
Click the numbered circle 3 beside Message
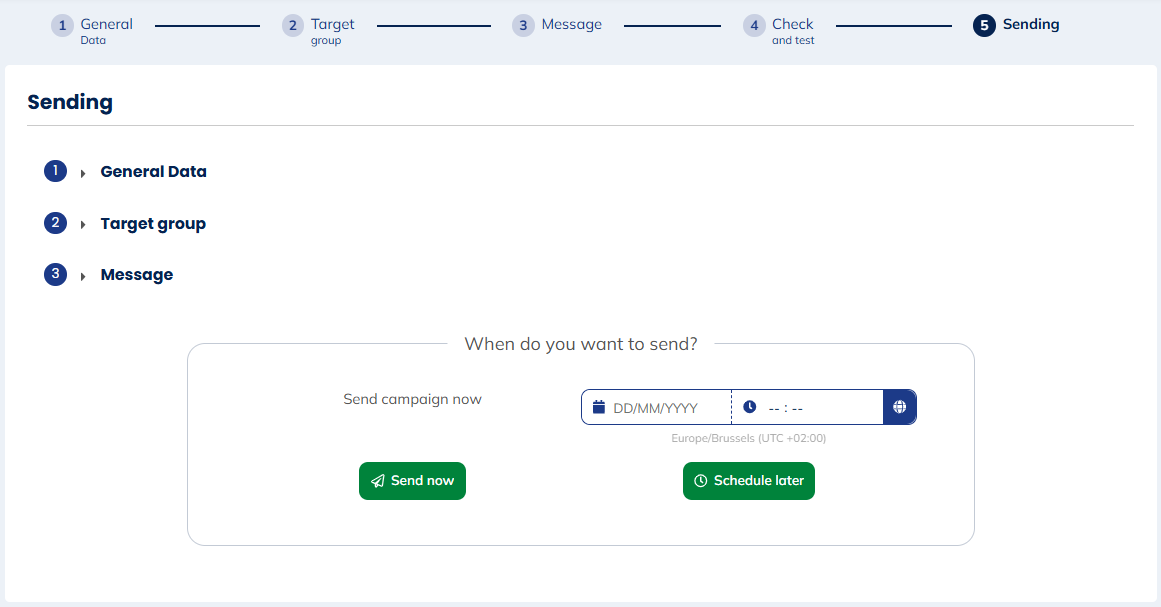55,274
